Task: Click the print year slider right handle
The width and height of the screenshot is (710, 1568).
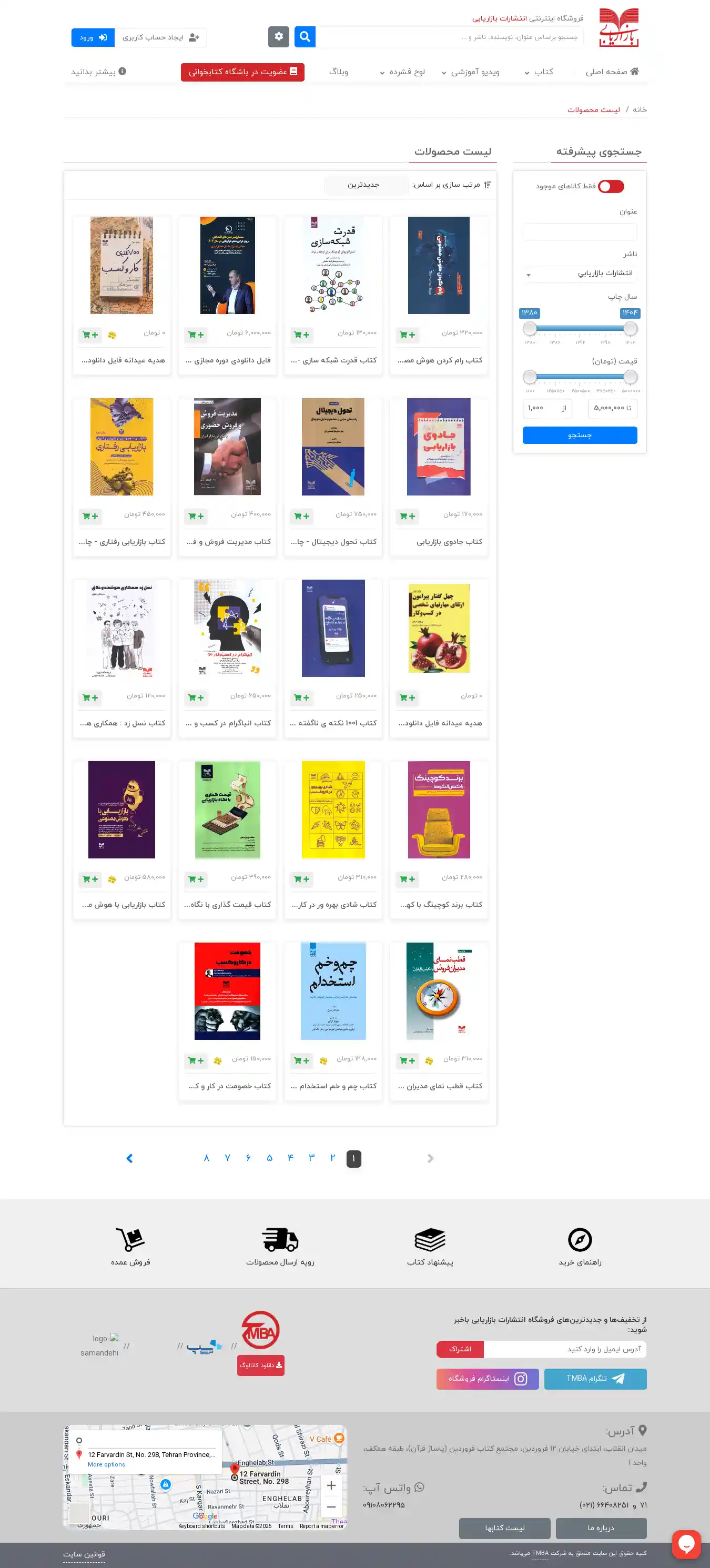Action: (x=630, y=329)
